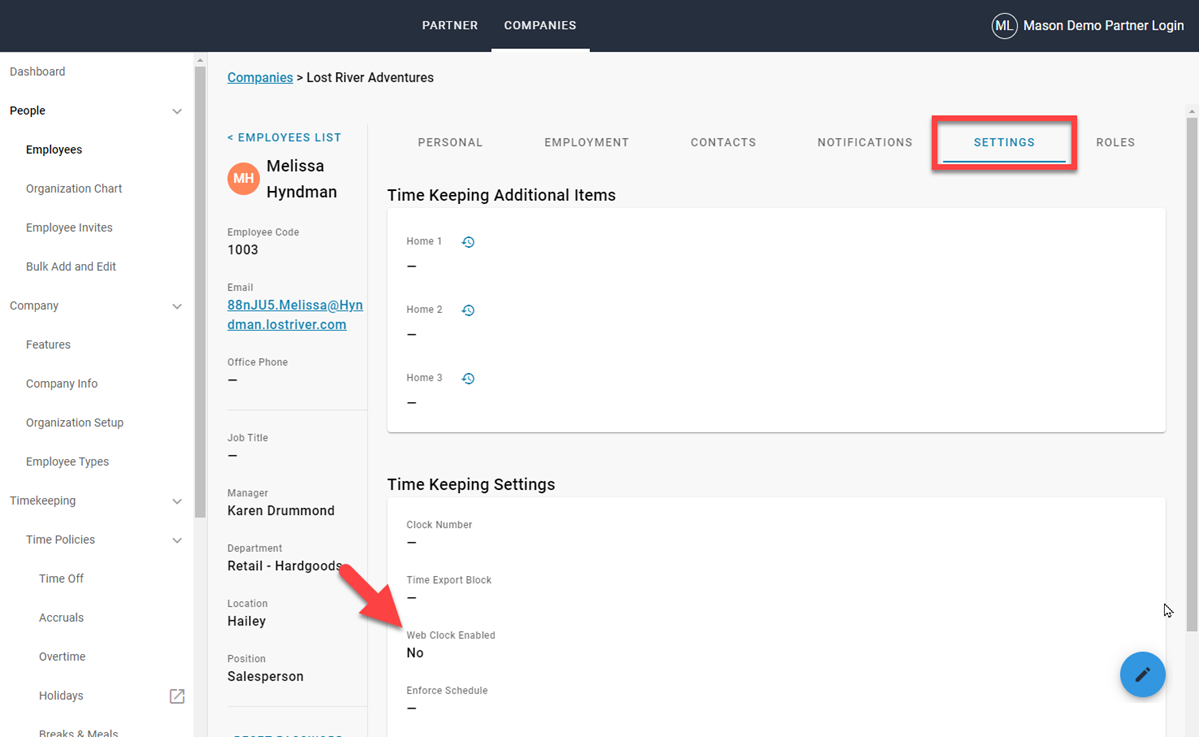Screen dimensions: 1199x737
Task: Switch to the PARTNER menu
Action: [x=450, y=25]
